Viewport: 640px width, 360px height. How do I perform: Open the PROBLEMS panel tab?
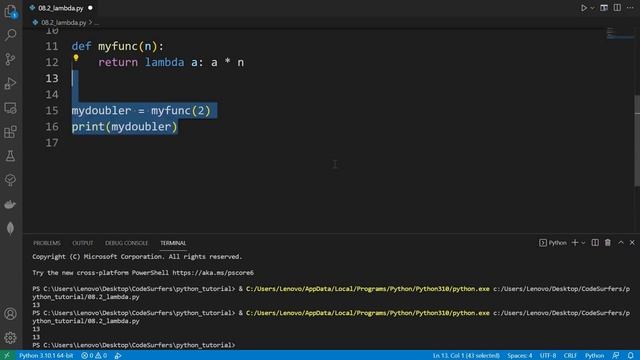click(x=47, y=243)
